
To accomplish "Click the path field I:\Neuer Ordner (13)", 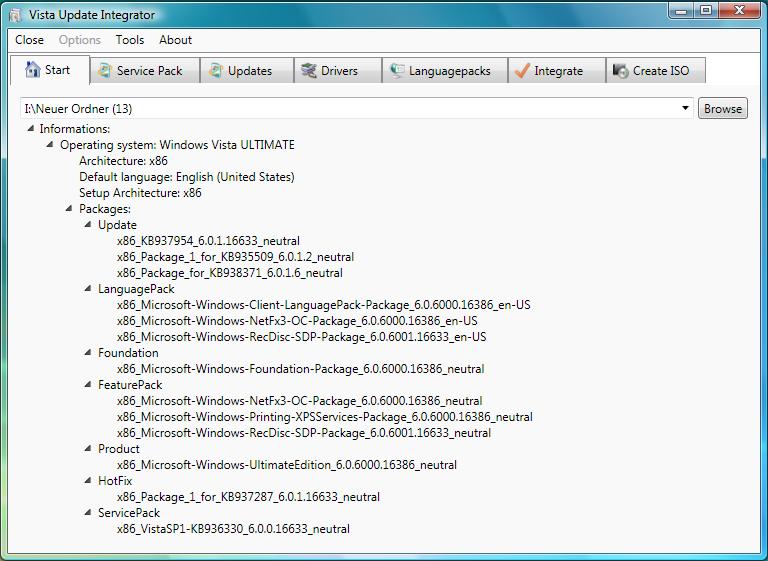I will click(357, 108).
